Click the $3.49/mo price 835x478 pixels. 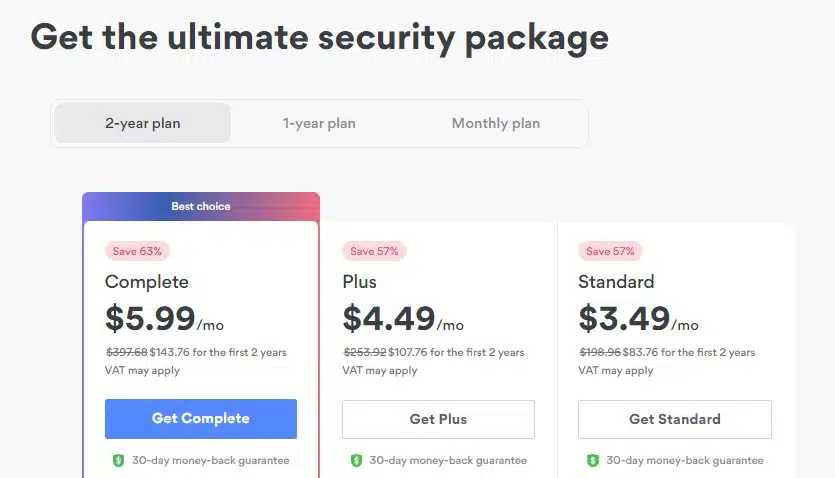pos(639,320)
